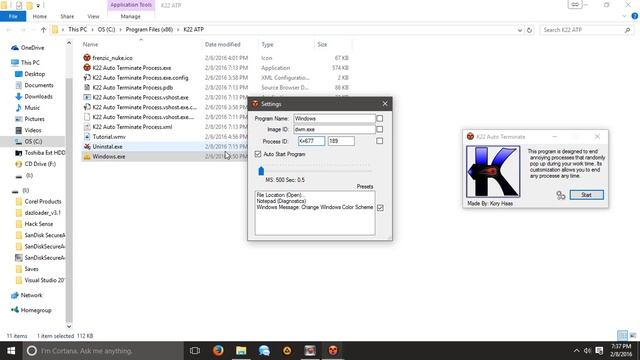Open the File ribbon tab
This screenshot has height=360, width=640.
click(13, 16)
